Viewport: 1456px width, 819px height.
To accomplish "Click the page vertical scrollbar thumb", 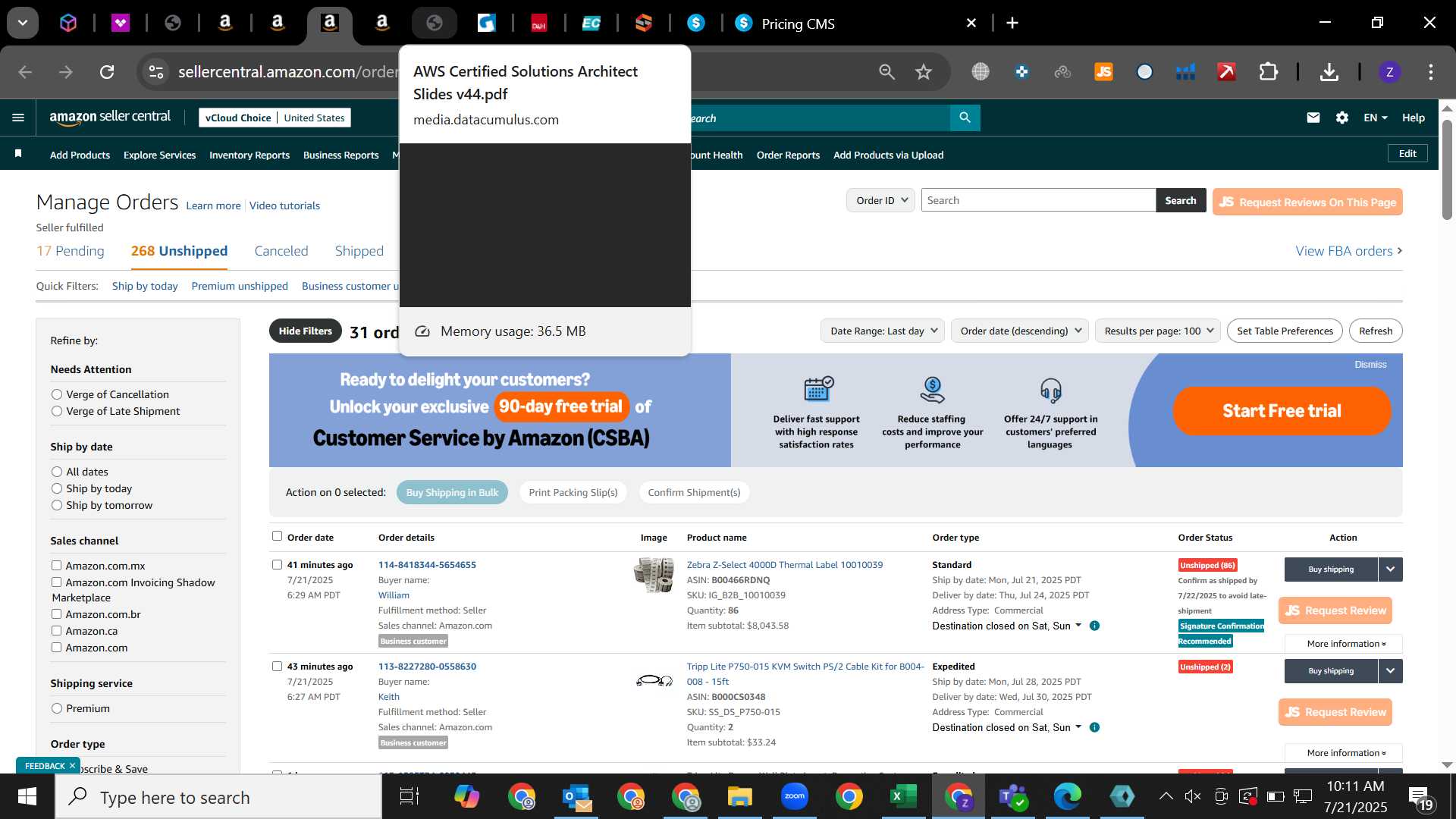I will 1447,171.
